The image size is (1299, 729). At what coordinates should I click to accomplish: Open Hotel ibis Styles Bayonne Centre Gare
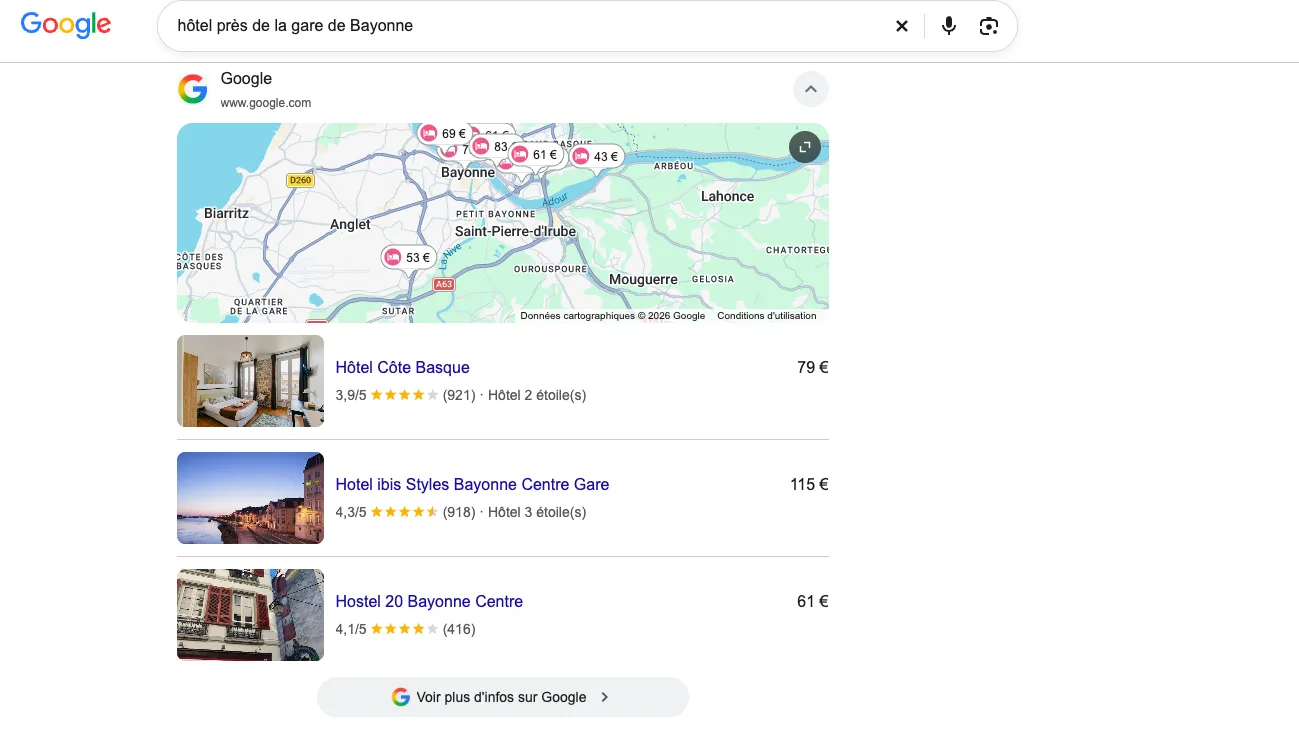pos(472,484)
